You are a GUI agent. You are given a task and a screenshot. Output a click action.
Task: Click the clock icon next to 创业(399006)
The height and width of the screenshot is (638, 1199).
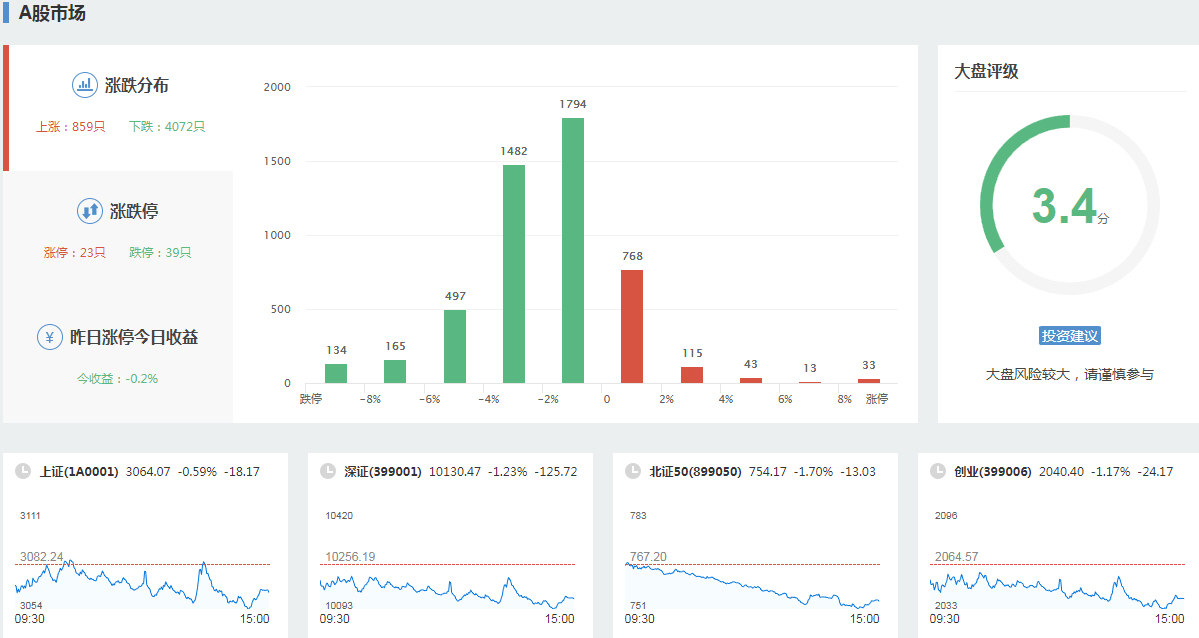937,471
